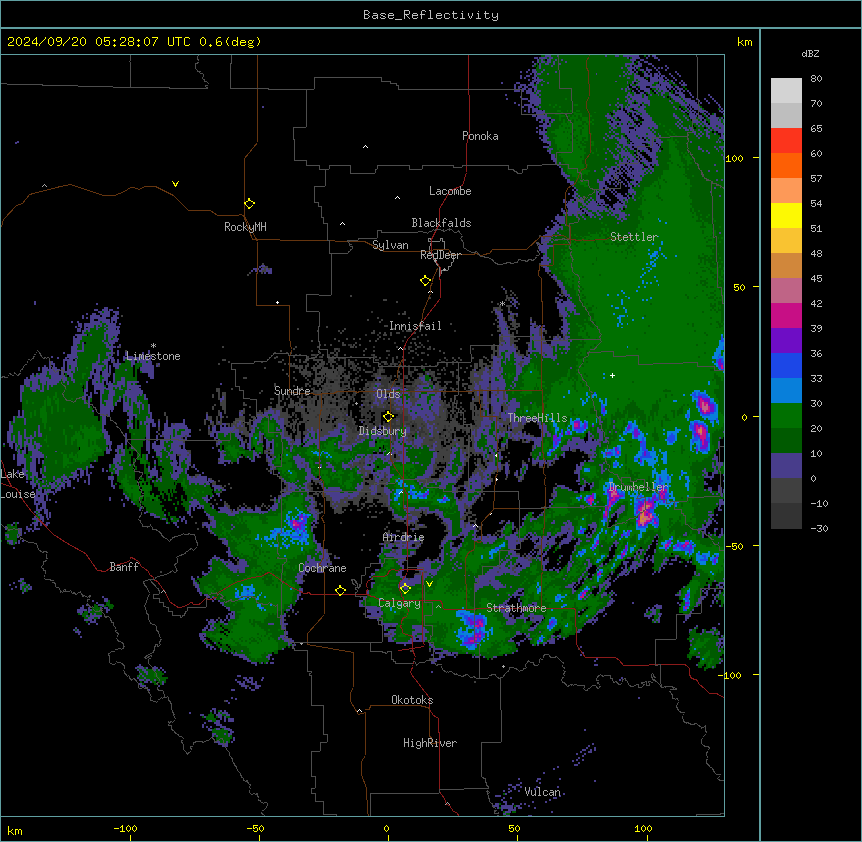This screenshot has height=842, width=862.
Task: Click the light gray 70-80 dBZ legend swatch
Action: point(786,91)
